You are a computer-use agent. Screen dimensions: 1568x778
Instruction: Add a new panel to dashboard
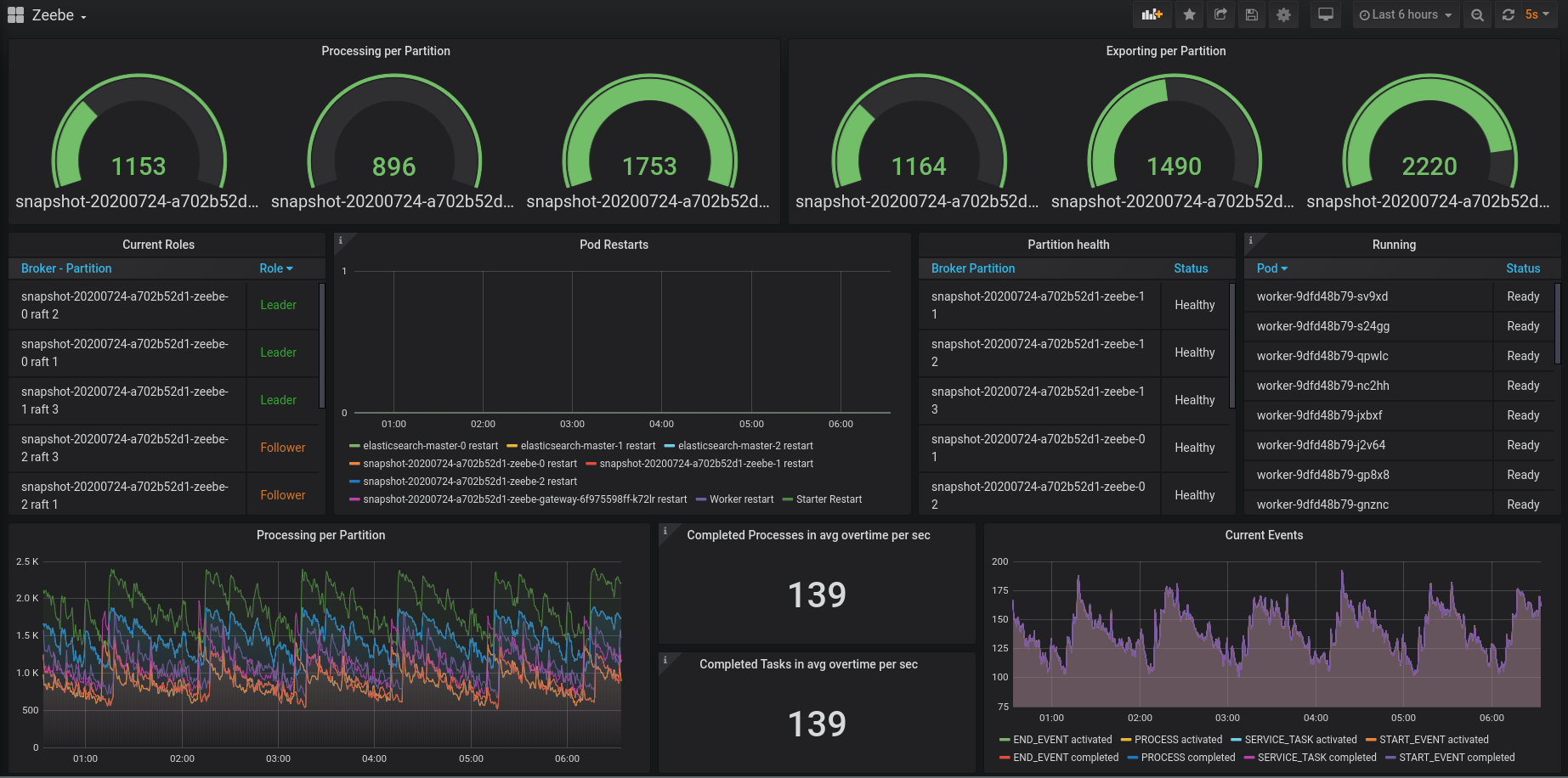click(1152, 14)
